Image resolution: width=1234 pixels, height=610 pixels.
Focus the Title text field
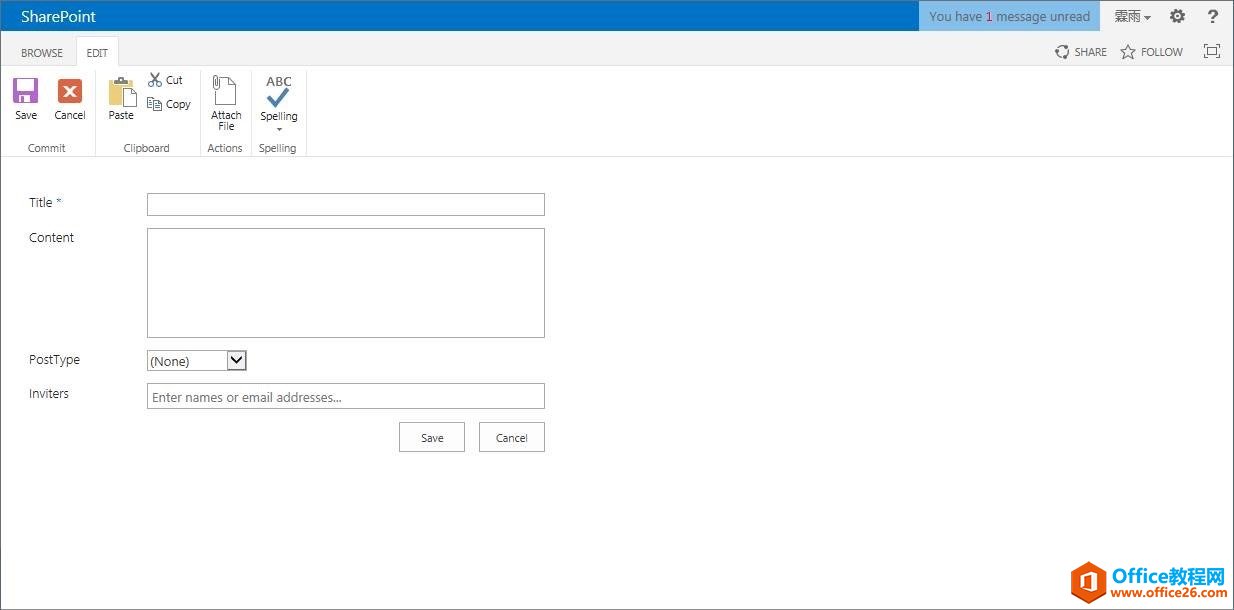click(346, 205)
